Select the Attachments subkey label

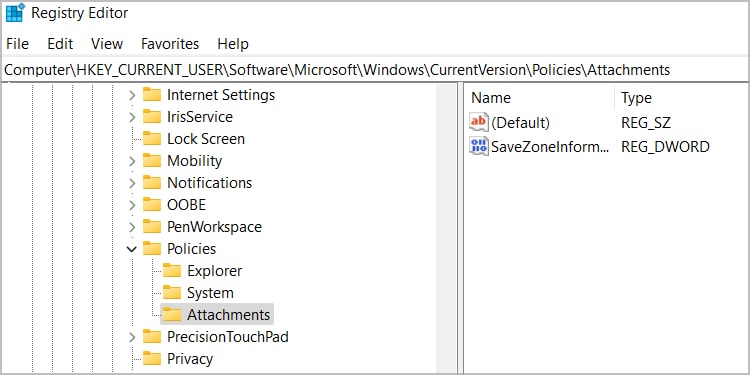tap(229, 315)
